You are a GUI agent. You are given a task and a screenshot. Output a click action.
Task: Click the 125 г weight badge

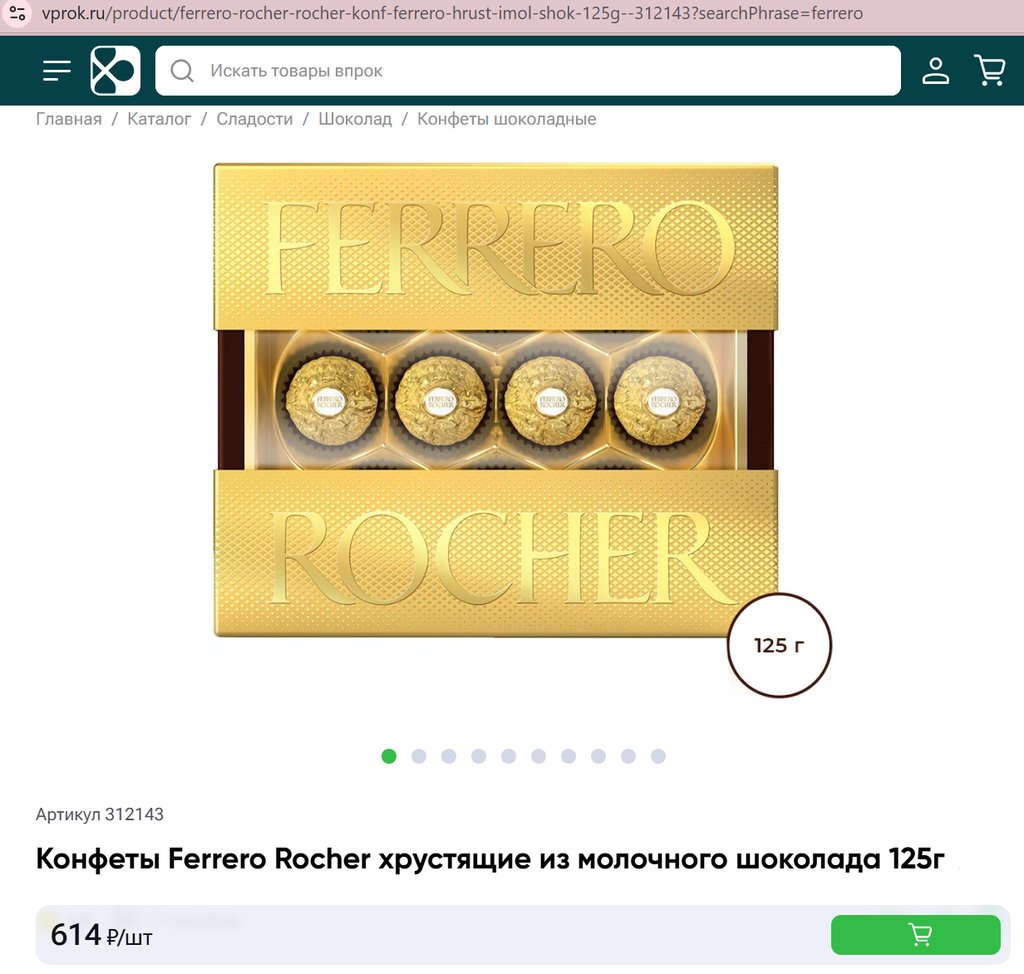pyautogui.click(x=779, y=645)
